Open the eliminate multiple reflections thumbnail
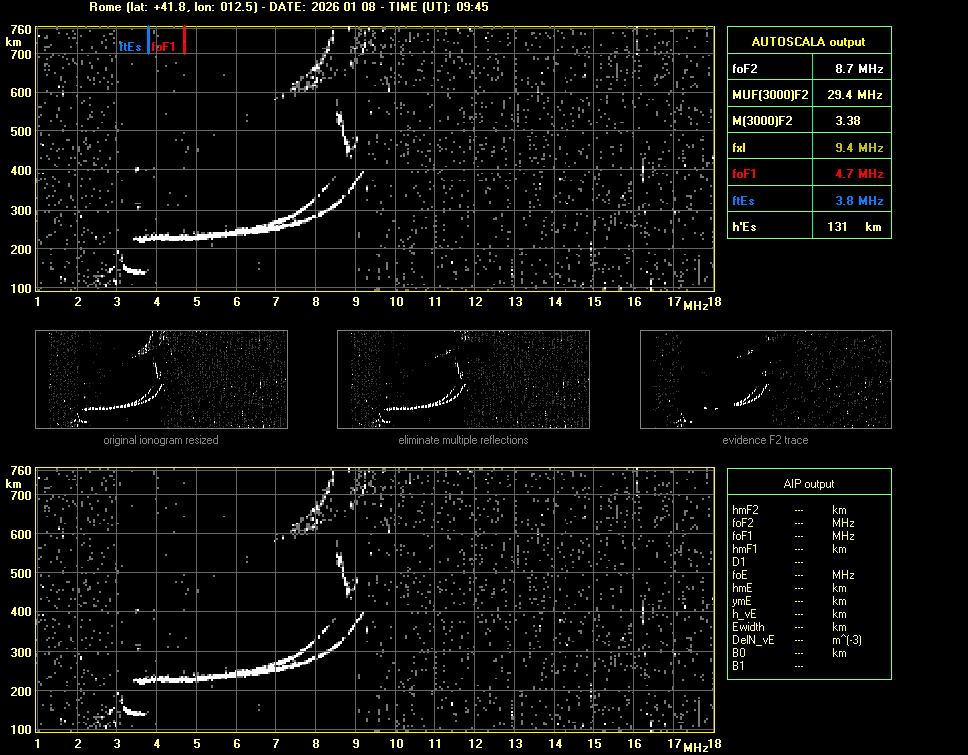 coord(463,381)
